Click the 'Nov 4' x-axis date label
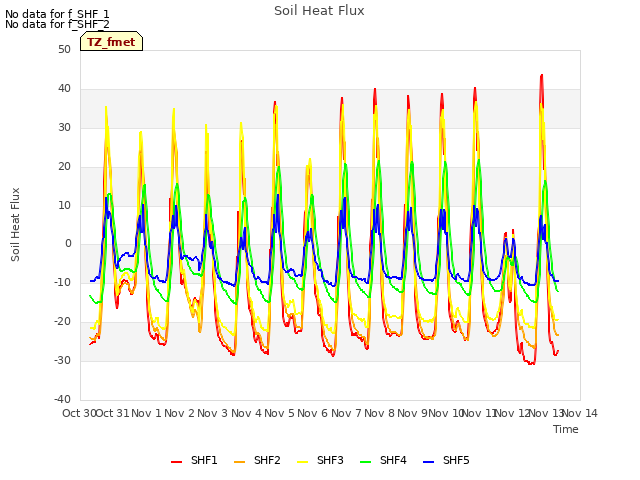640x480 pixels. click(x=247, y=413)
